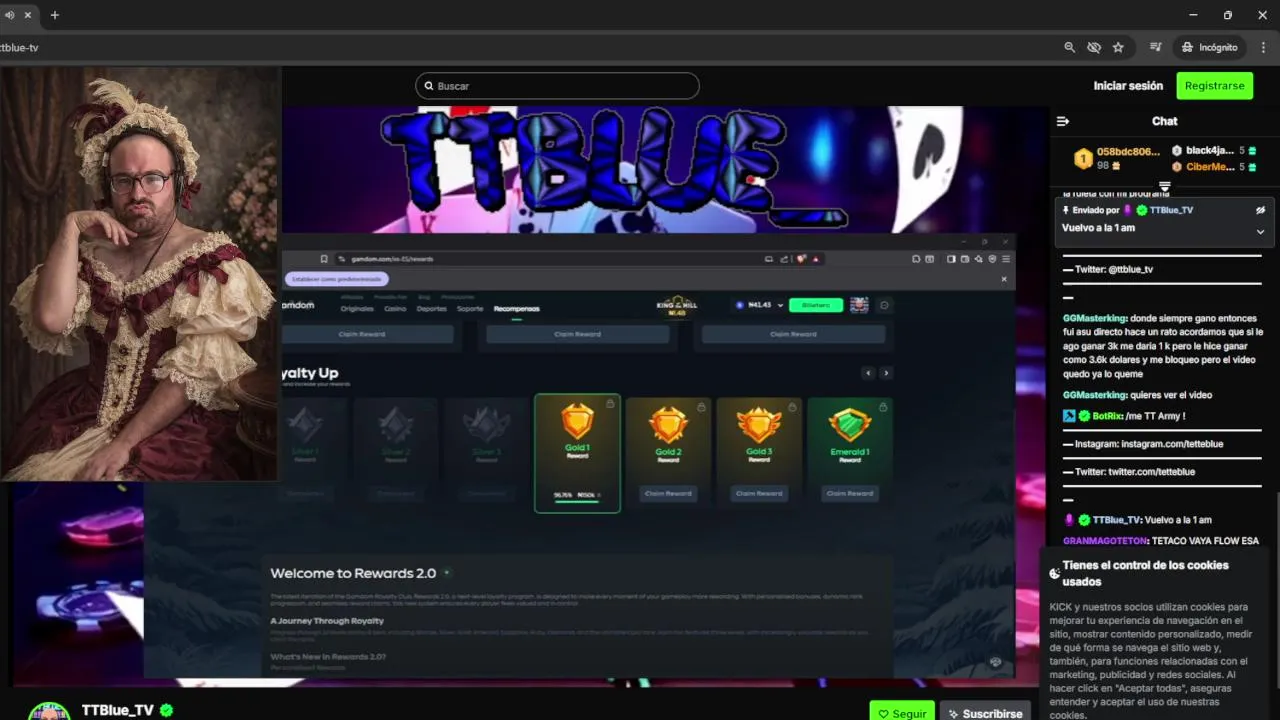Click the Gold 1 progress bar

pos(577,502)
